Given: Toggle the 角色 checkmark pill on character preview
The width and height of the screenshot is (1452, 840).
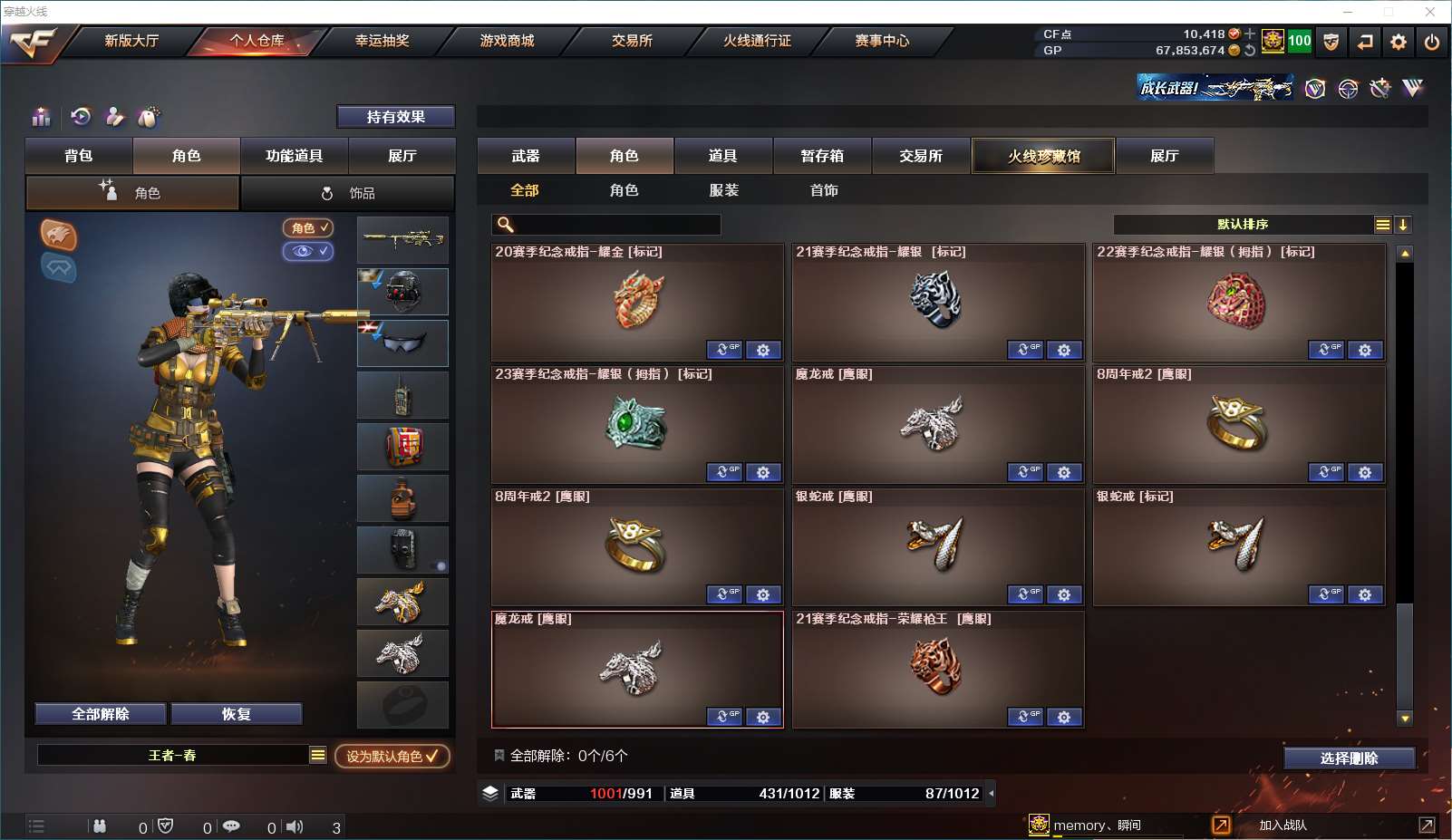Looking at the screenshot, I should pos(308,227).
